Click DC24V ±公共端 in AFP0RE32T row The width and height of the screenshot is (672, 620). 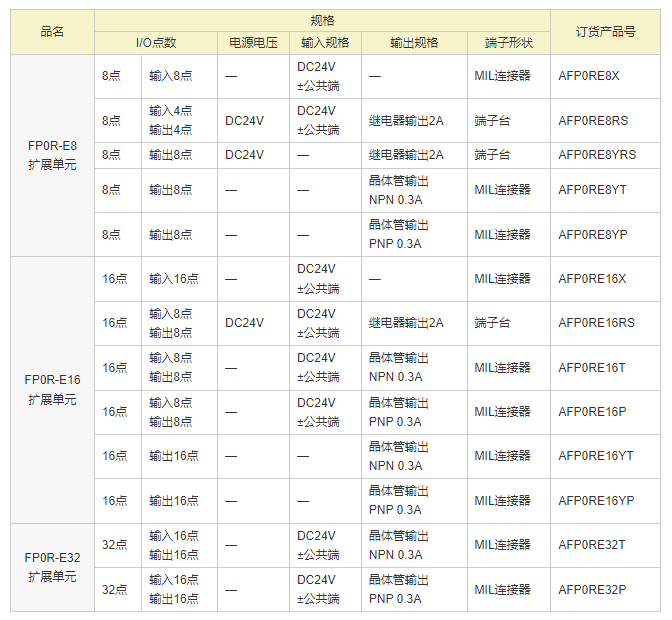pyautogui.click(x=318, y=545)
